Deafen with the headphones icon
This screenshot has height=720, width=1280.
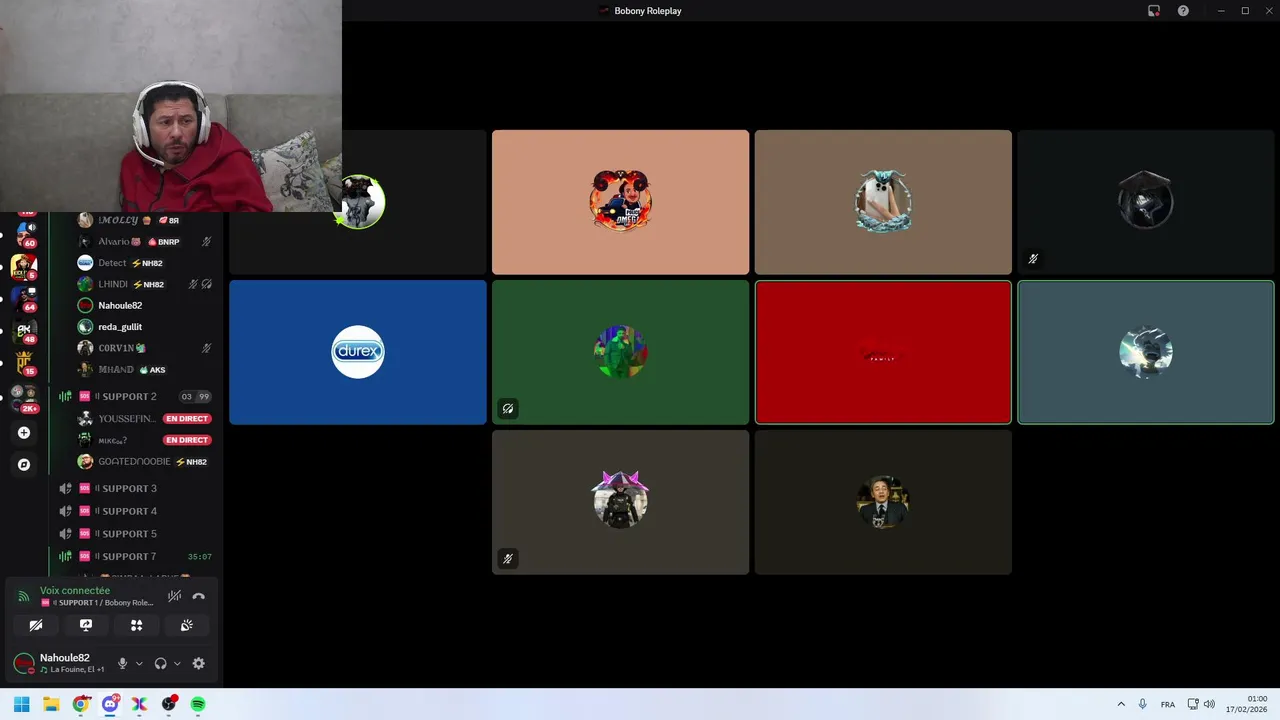(160, 663)
